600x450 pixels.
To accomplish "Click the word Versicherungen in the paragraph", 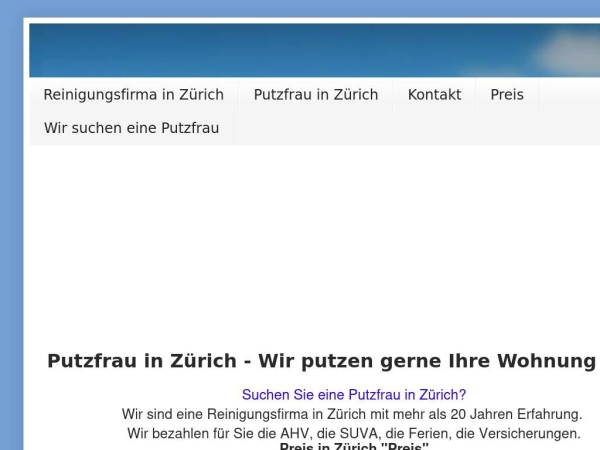I will (529, 434).
